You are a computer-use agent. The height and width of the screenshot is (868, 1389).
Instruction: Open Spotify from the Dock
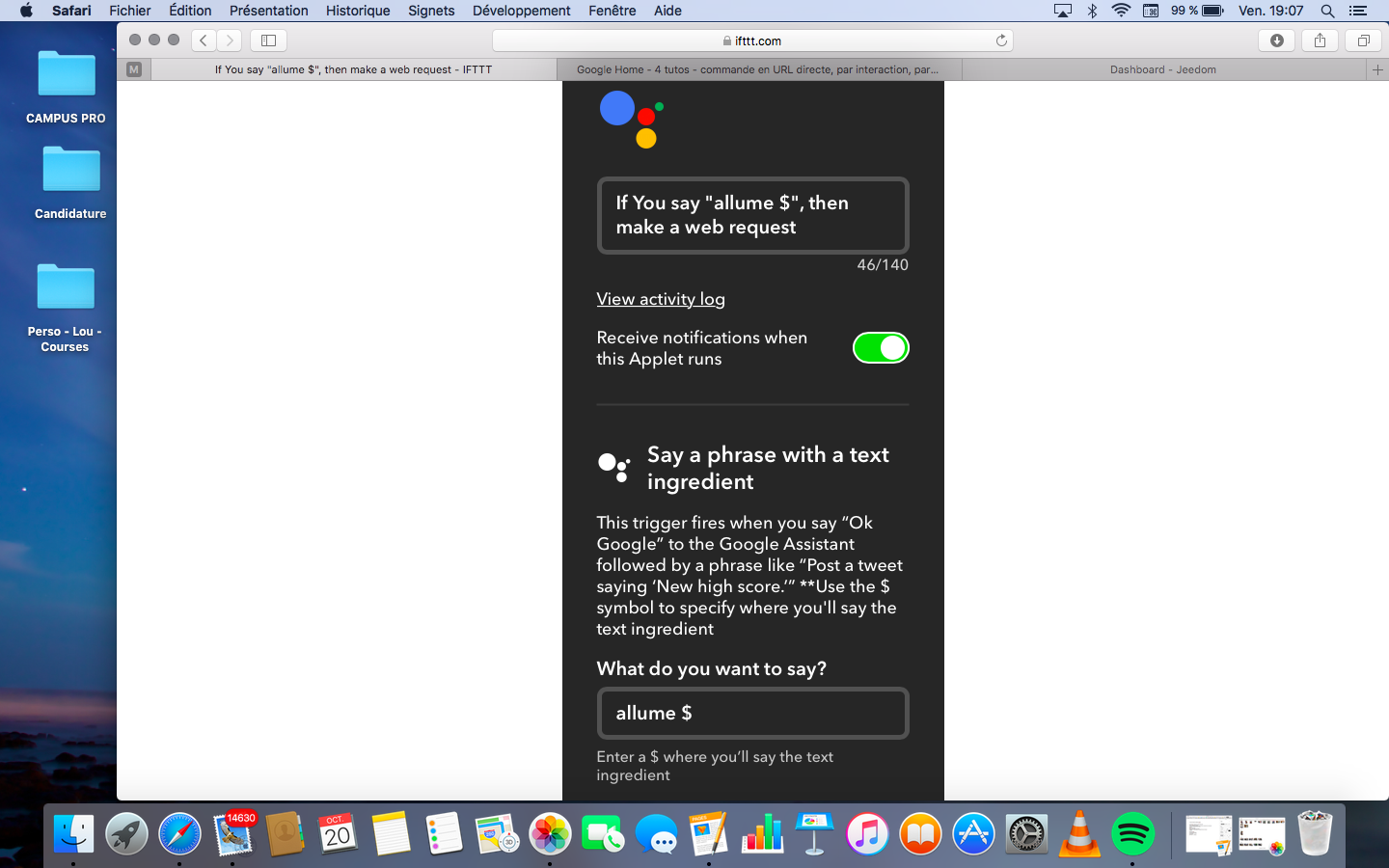coord(1132,834)
